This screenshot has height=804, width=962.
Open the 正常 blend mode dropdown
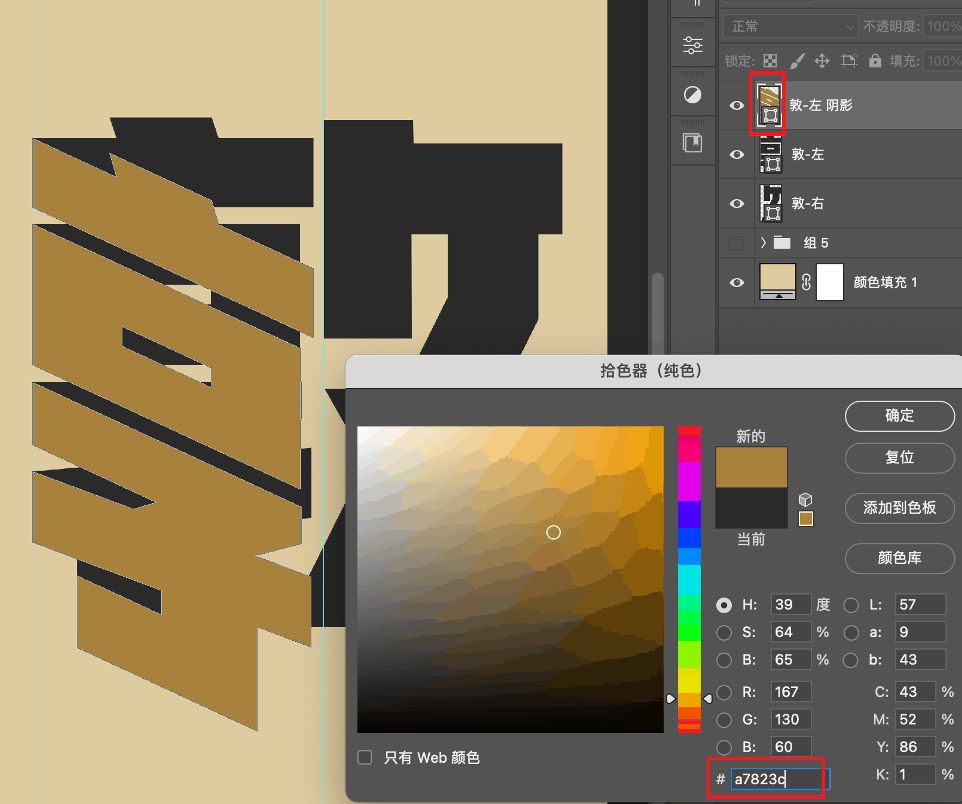tap(790, 26)
